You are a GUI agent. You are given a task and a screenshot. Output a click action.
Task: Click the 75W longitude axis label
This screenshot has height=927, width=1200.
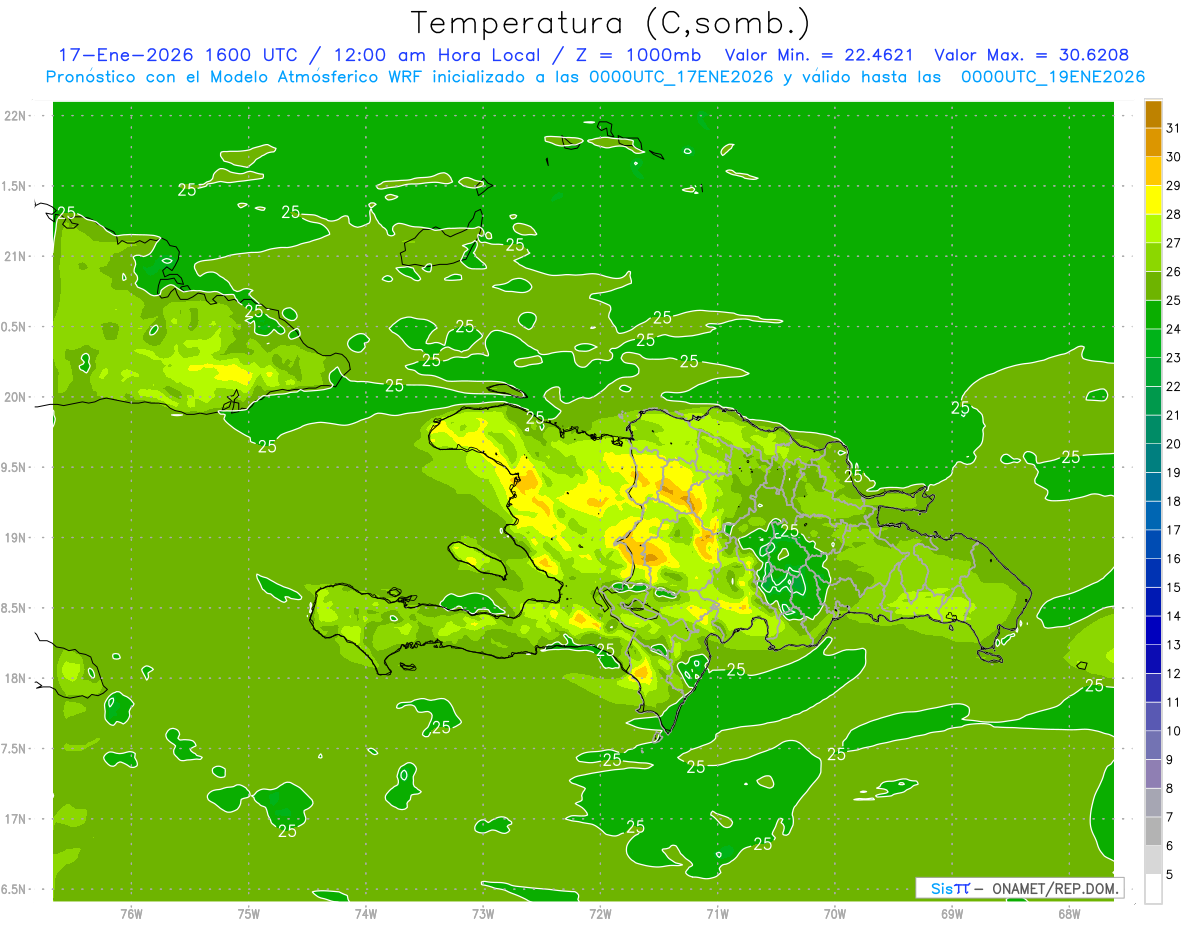click(249, 913)
